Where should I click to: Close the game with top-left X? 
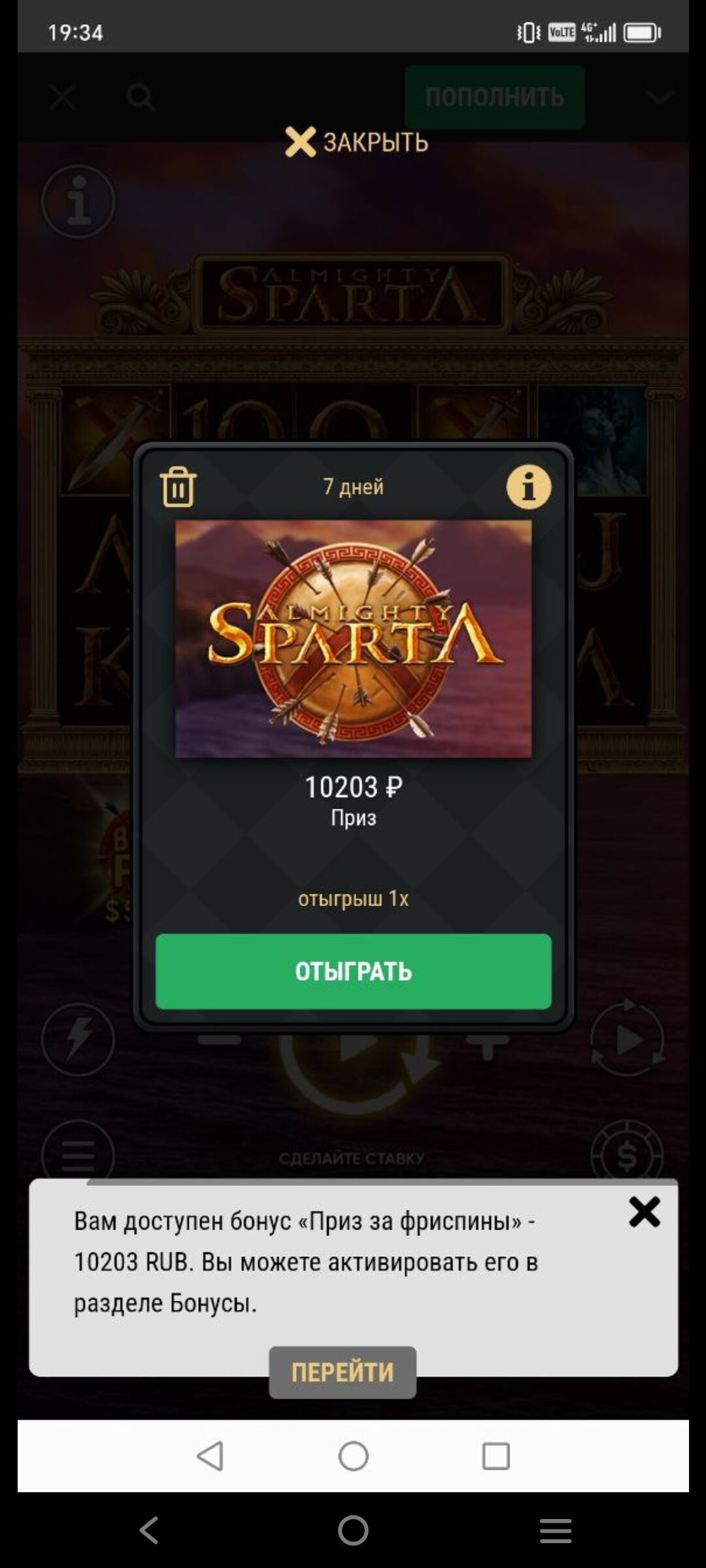click(63, 97)
